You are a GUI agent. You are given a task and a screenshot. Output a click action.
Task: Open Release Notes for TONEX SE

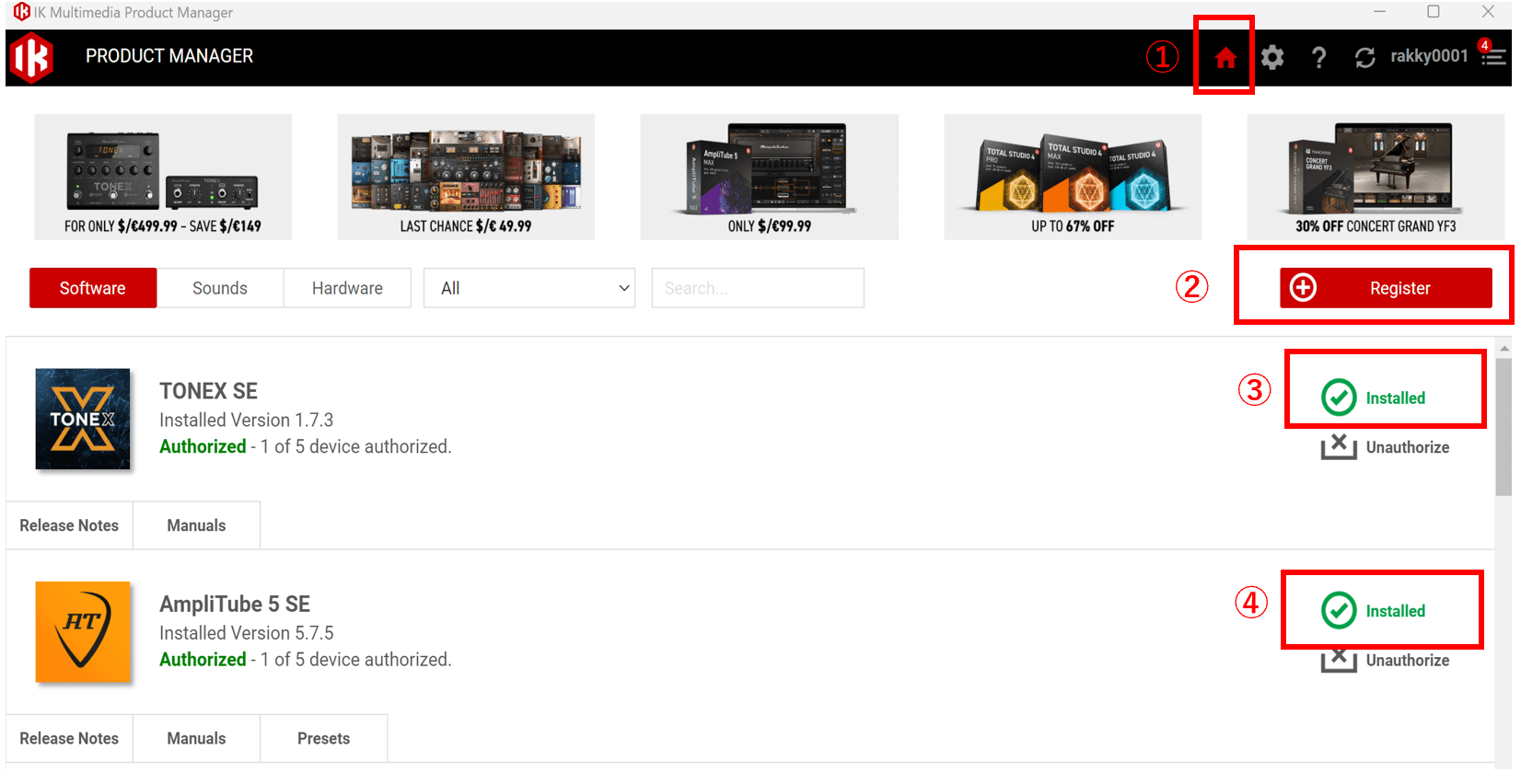[69, 525]
